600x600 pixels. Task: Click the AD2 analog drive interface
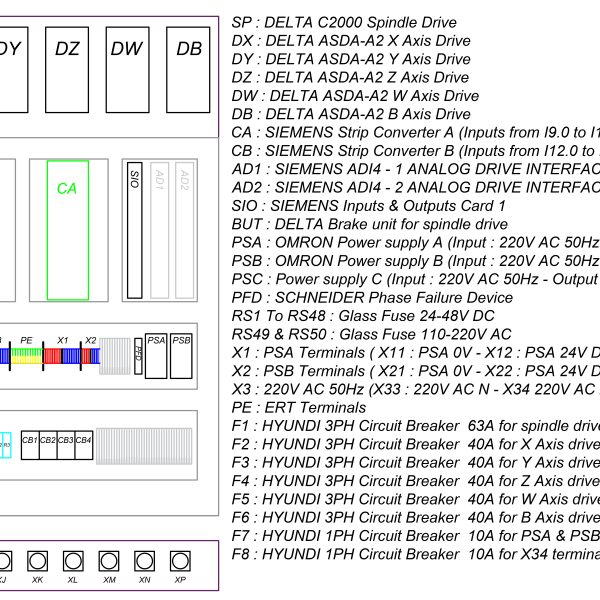[x=183, y=230]
